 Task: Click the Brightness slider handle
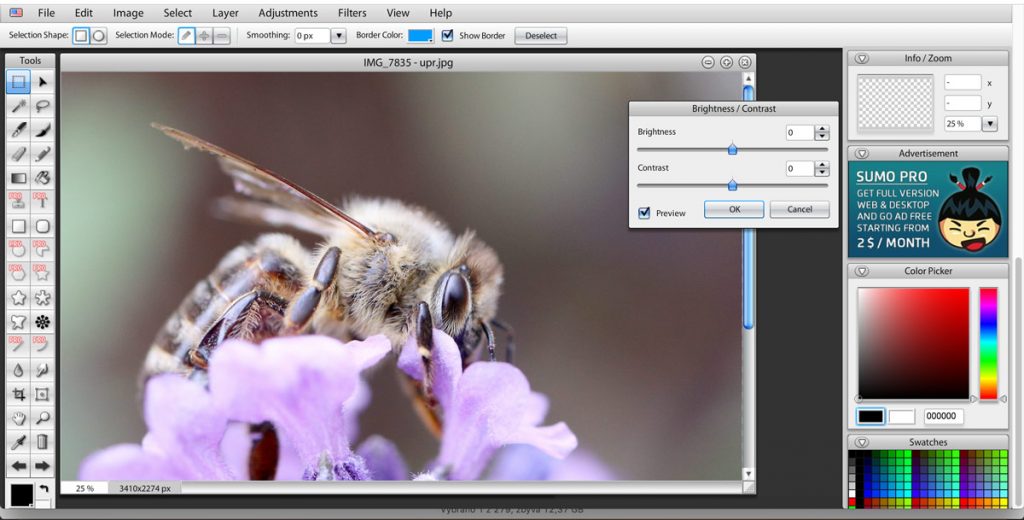point(732,149)
